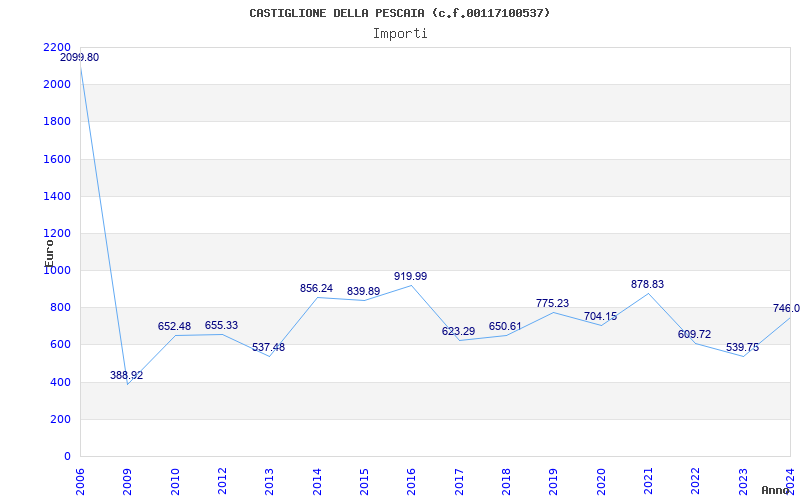The height and width of the screenshot is (500, 800).
Task: Select the 2019 x-axis year label
Action: point(554,481)
